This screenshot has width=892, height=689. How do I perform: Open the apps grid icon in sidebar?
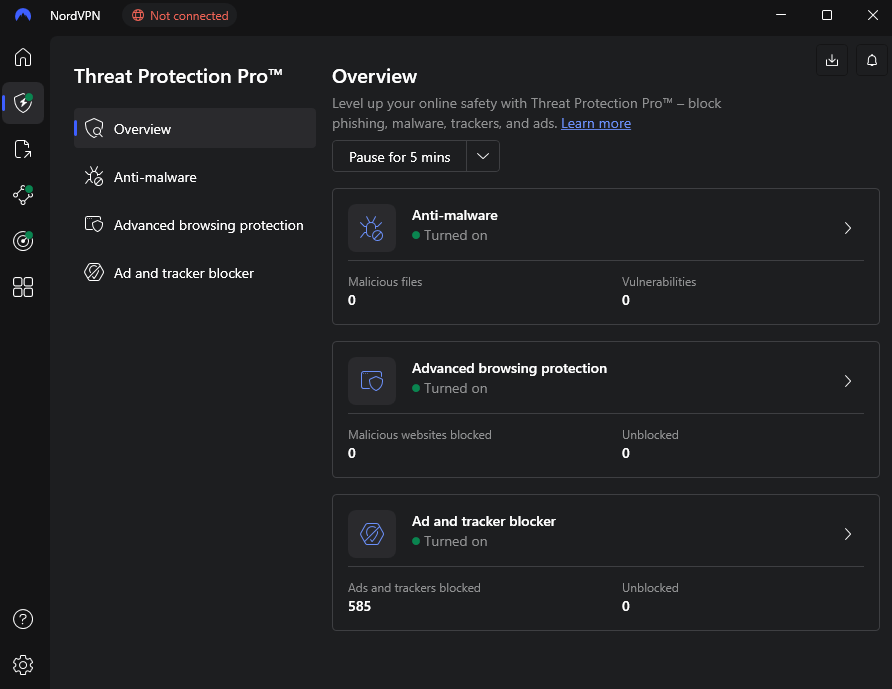pyautogui.click(x=22, y=287)
